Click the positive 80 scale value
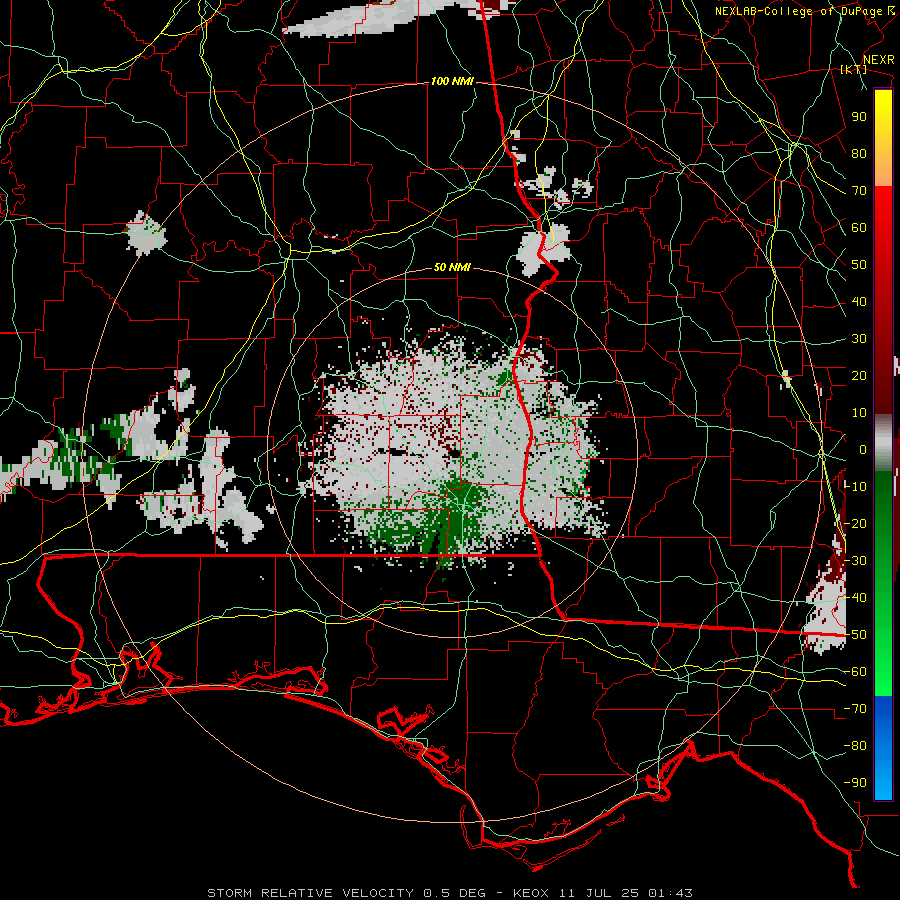900x900 pixels. [859, 154]
